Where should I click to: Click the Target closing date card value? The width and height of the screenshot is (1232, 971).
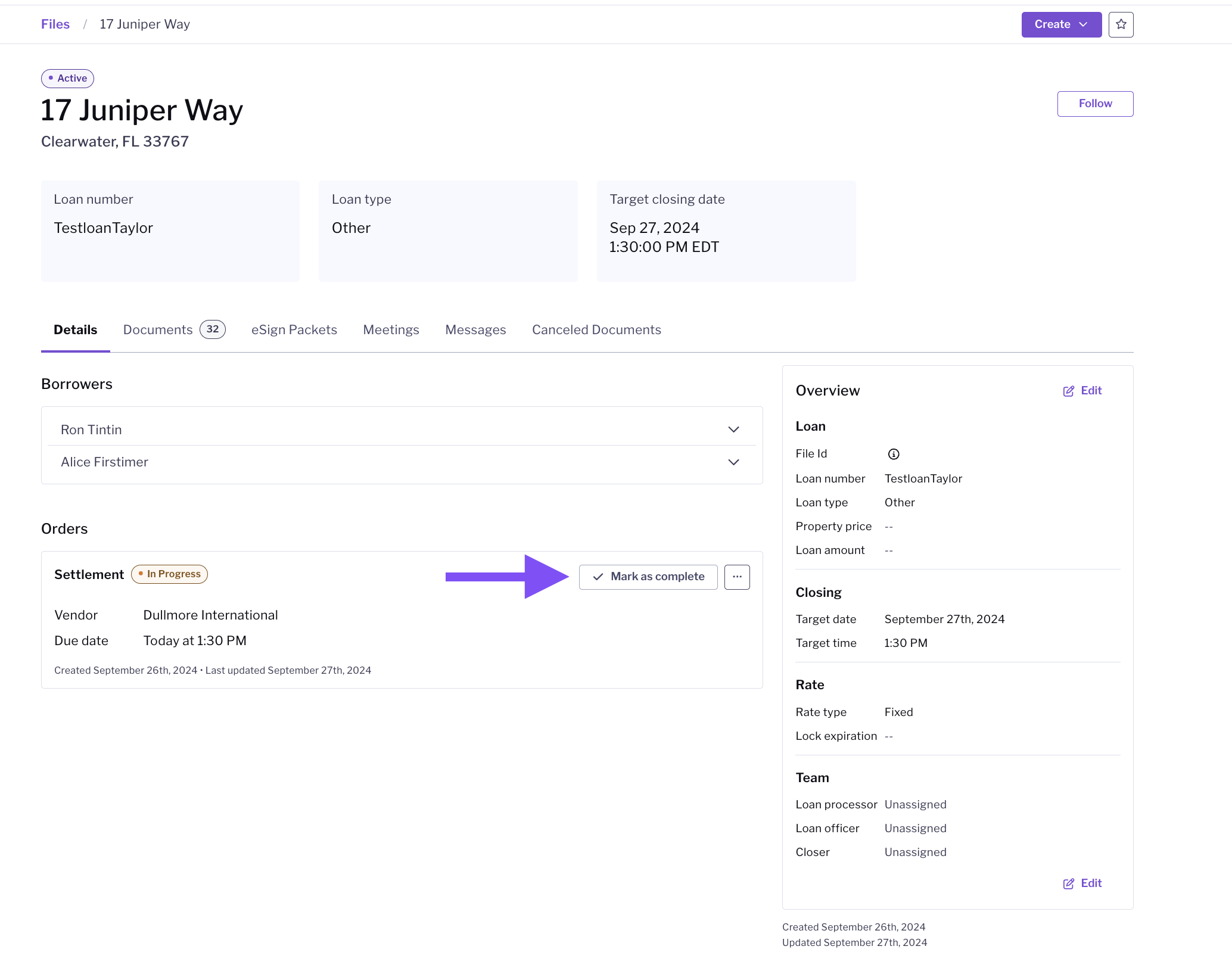pos(664,237)
